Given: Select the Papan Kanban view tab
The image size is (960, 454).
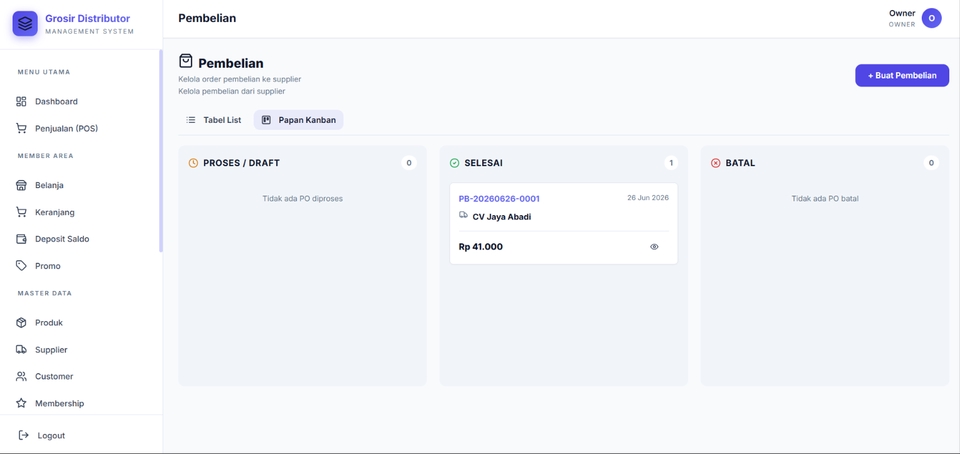Looking at the screenshot, I should tap(299, 120).
